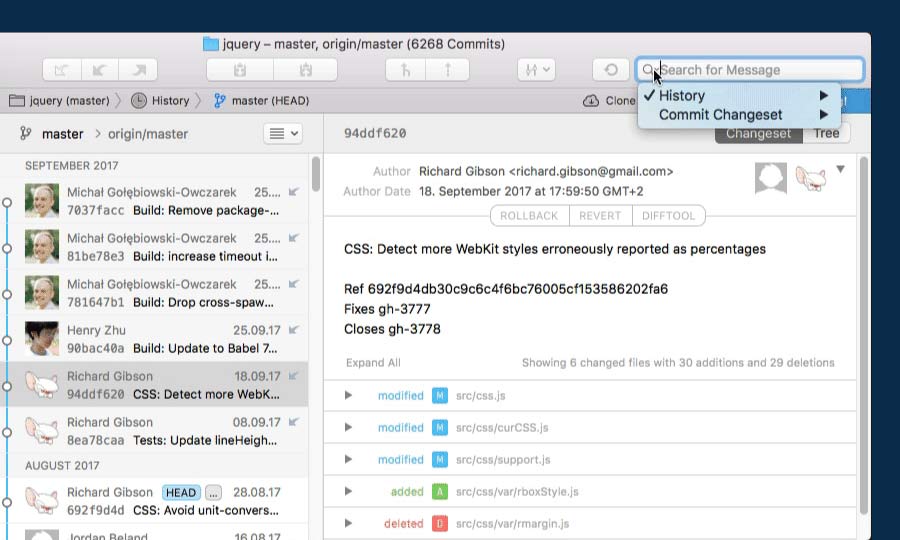Image resolution: width=900 pixels, height=540 pixels.
Task: Click the History clock icon in breadcrumb
Action: click(x=138, y=101)
